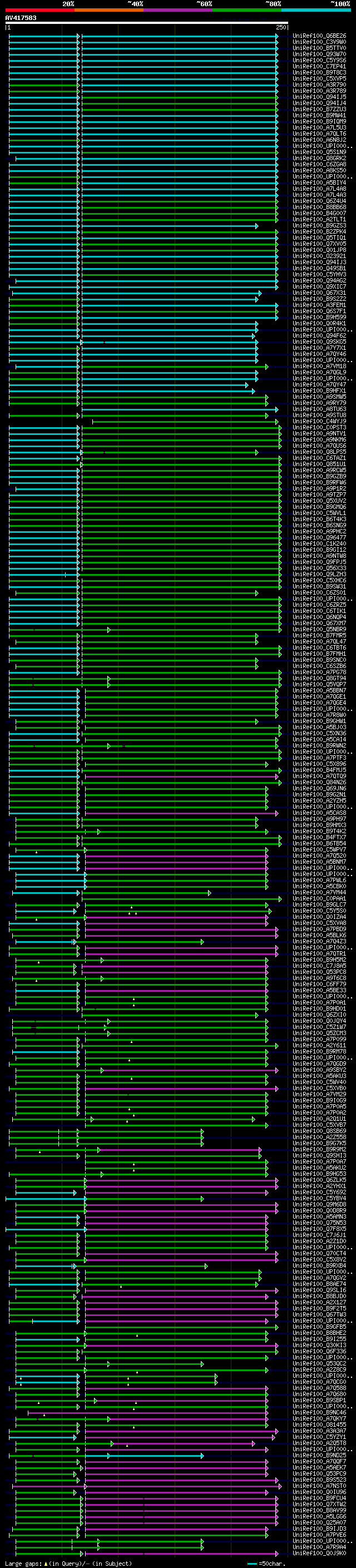This screenshot has height=1568, width=356.
Task: Click label UniRef100_A8KS50
Action: (x=319, y=170)
